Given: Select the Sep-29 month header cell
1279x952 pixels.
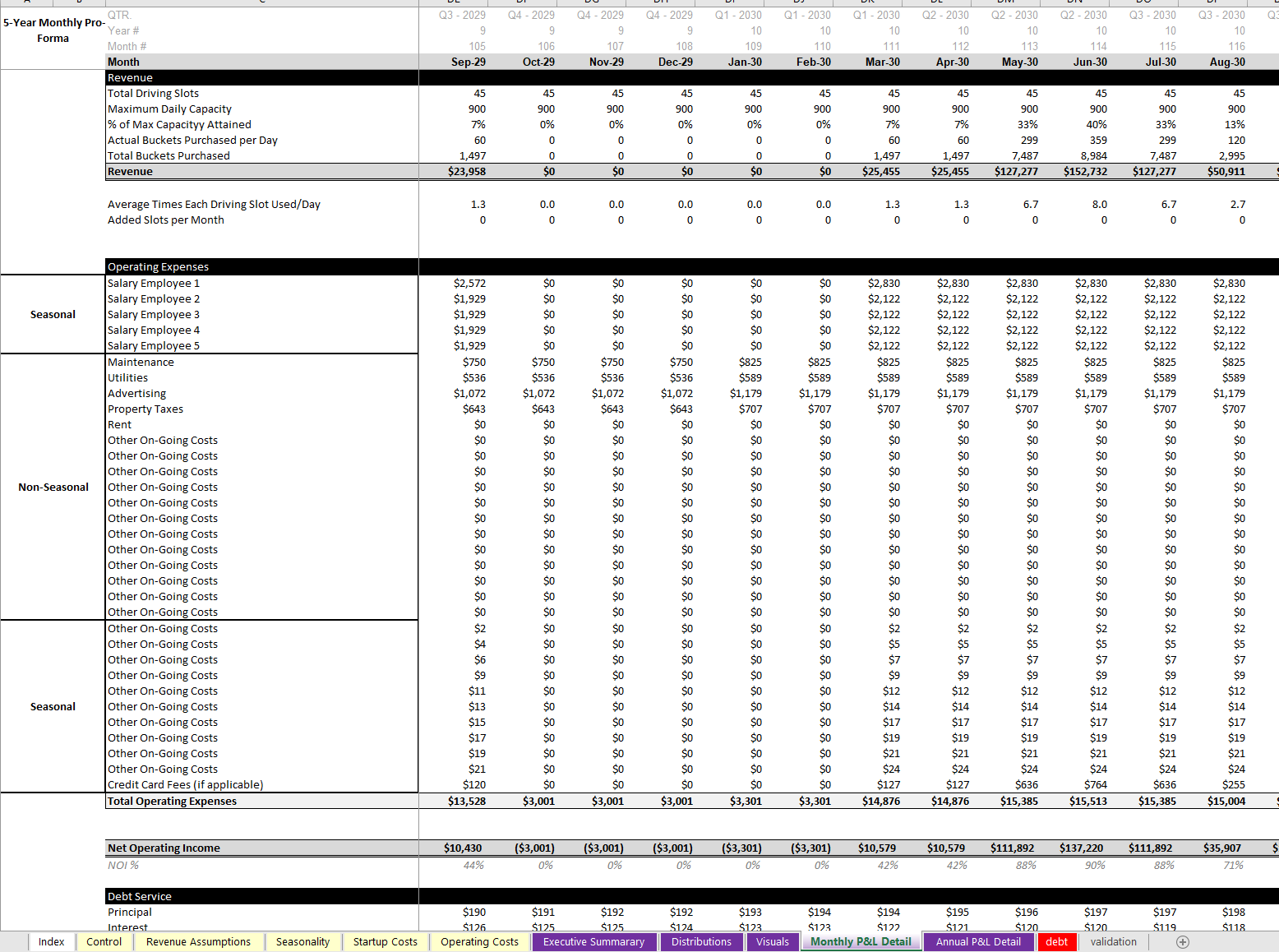Looking at the screenshot, I should (x=468, y=62).
